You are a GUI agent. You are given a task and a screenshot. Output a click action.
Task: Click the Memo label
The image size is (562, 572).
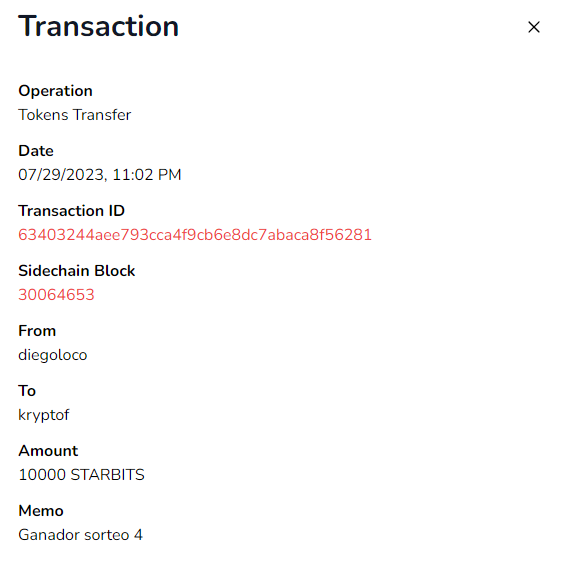point(41,511)
